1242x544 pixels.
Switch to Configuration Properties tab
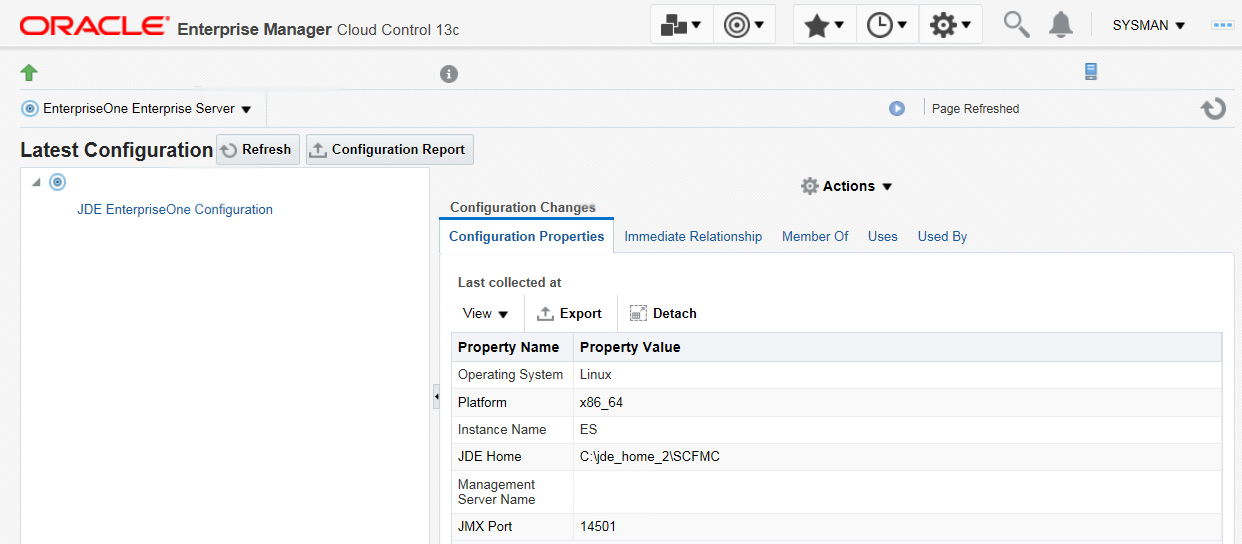tap(526, 237)
